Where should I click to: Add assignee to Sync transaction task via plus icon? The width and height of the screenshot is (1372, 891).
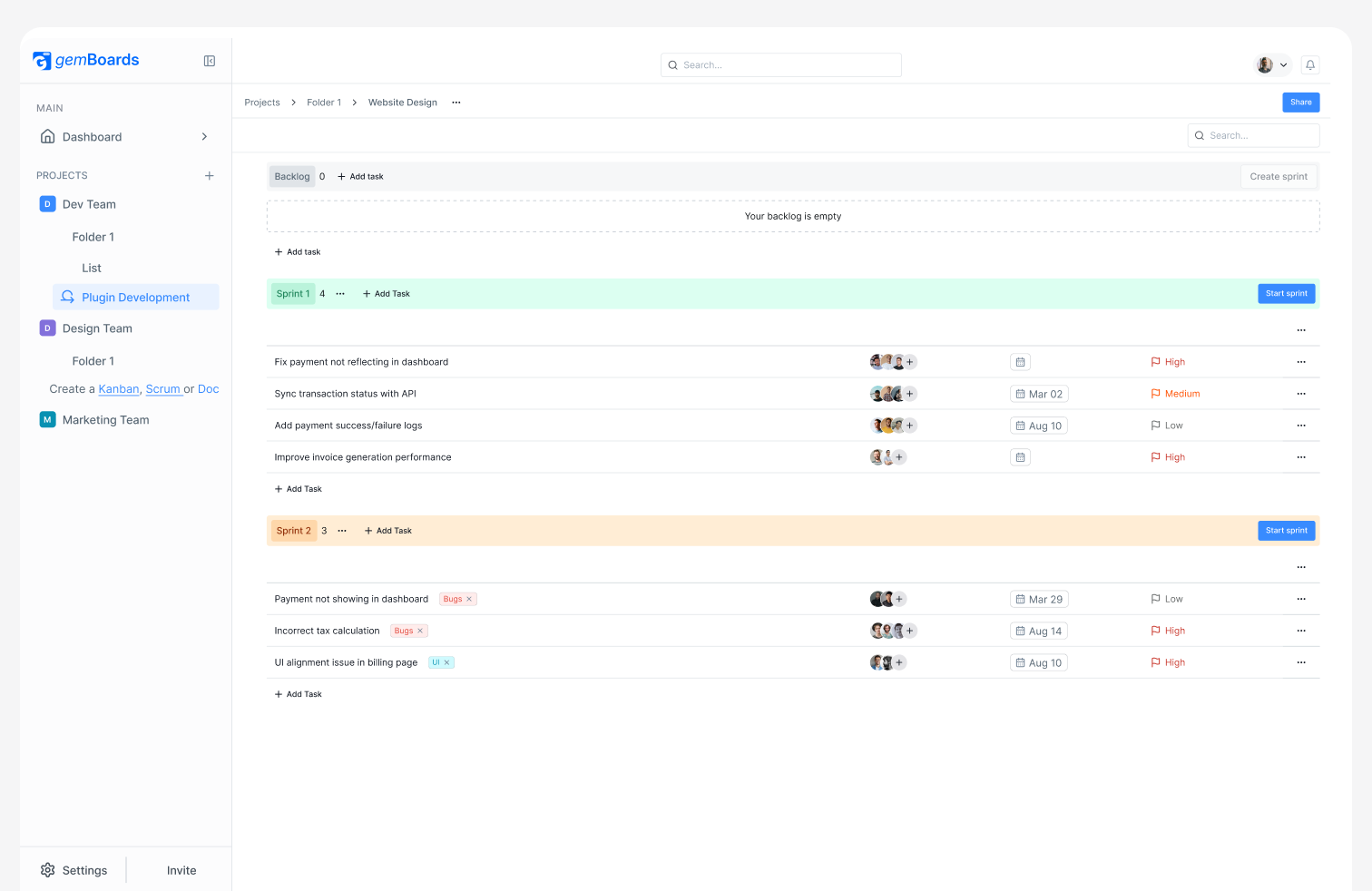(910, 393)
